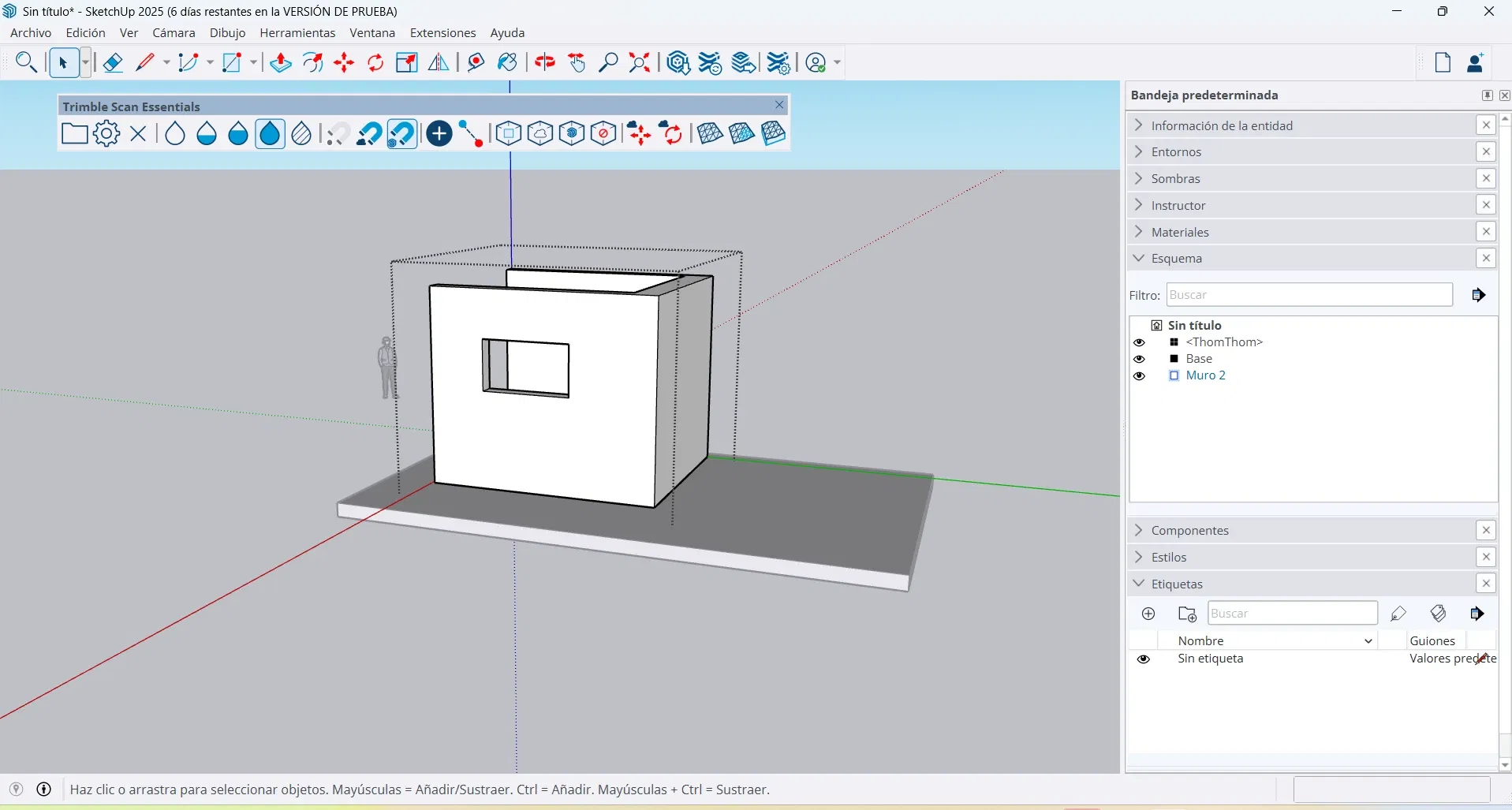Select the hatched drop display mode
The height and width of the screenshot is (810, 1512).
[x=301, y=134]
